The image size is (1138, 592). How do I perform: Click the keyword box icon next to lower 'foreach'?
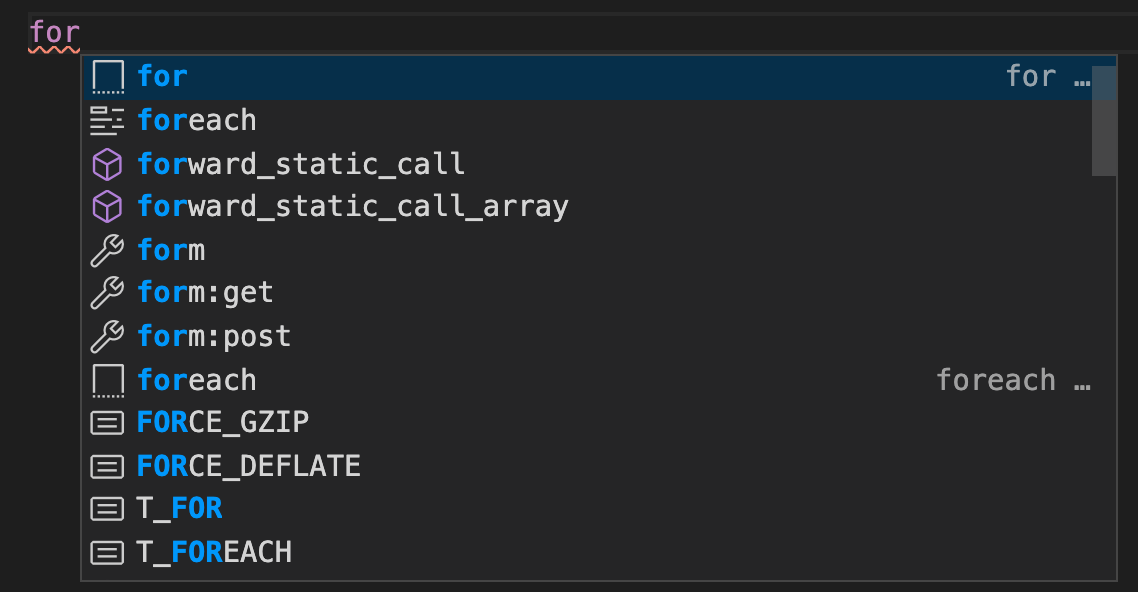107,379
